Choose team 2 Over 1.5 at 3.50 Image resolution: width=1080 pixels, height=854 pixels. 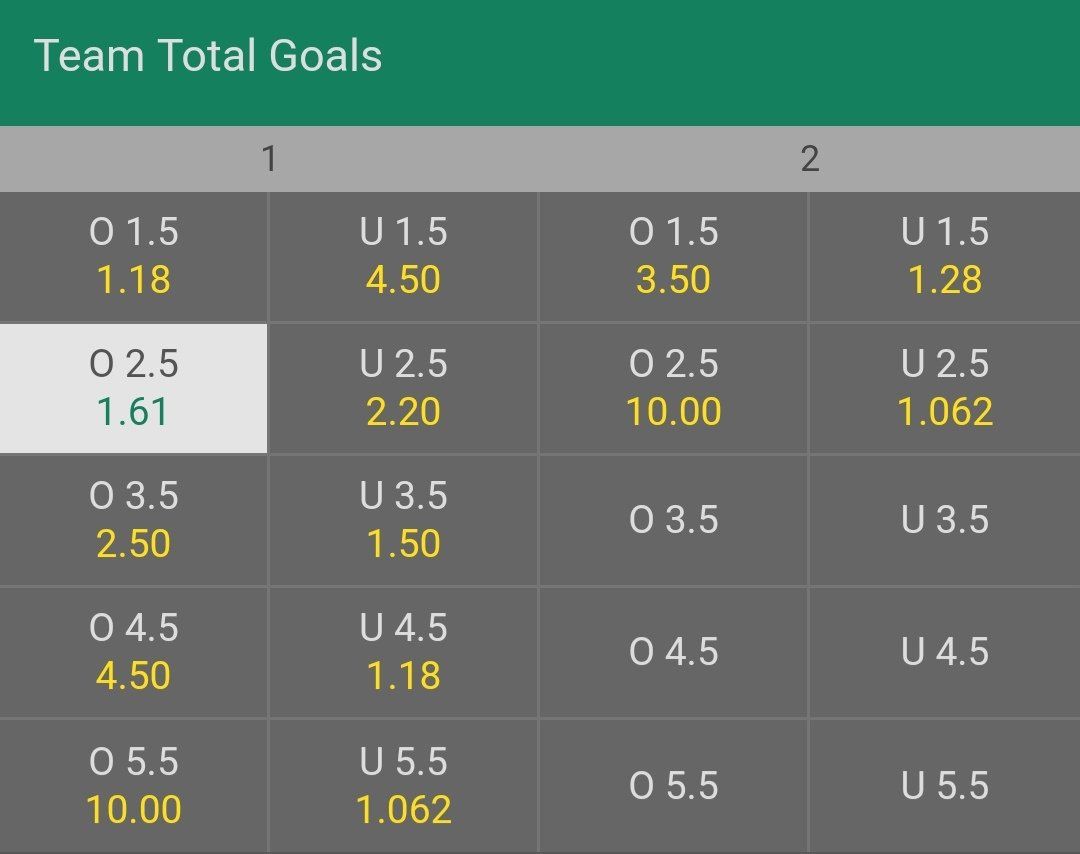[674, 257]
